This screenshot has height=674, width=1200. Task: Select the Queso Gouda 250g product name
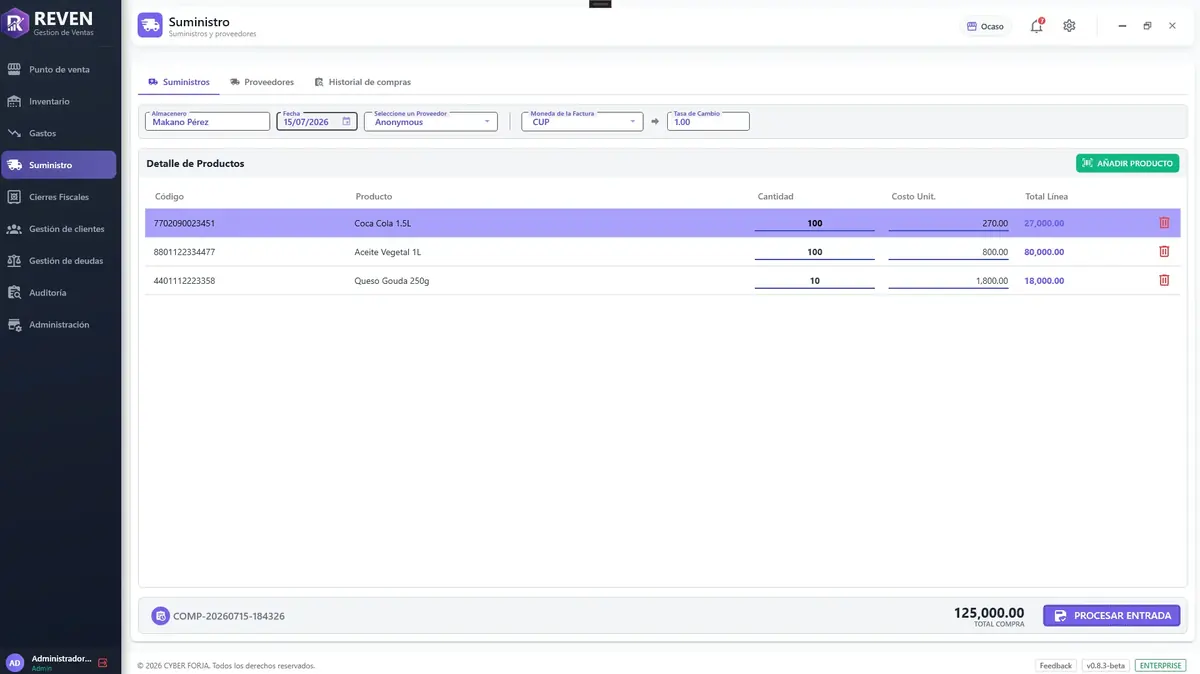(x=392, y=281)
